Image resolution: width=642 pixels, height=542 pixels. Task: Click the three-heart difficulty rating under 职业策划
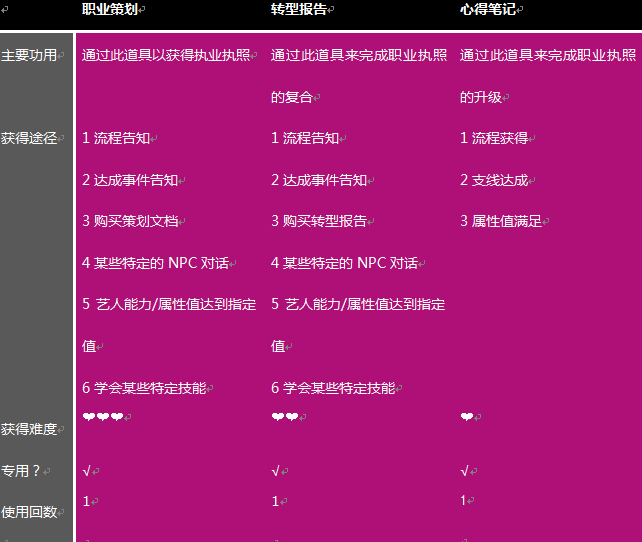point(103,417)
